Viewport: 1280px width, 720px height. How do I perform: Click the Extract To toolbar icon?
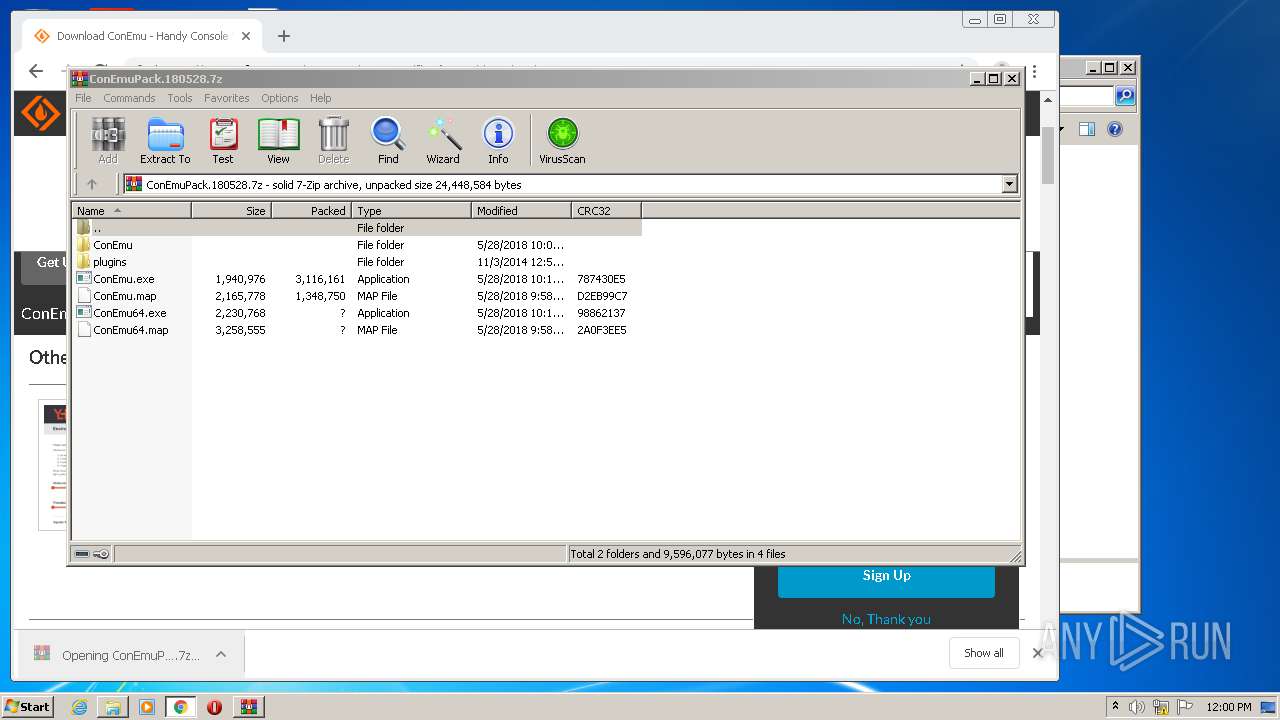(165, 140)
